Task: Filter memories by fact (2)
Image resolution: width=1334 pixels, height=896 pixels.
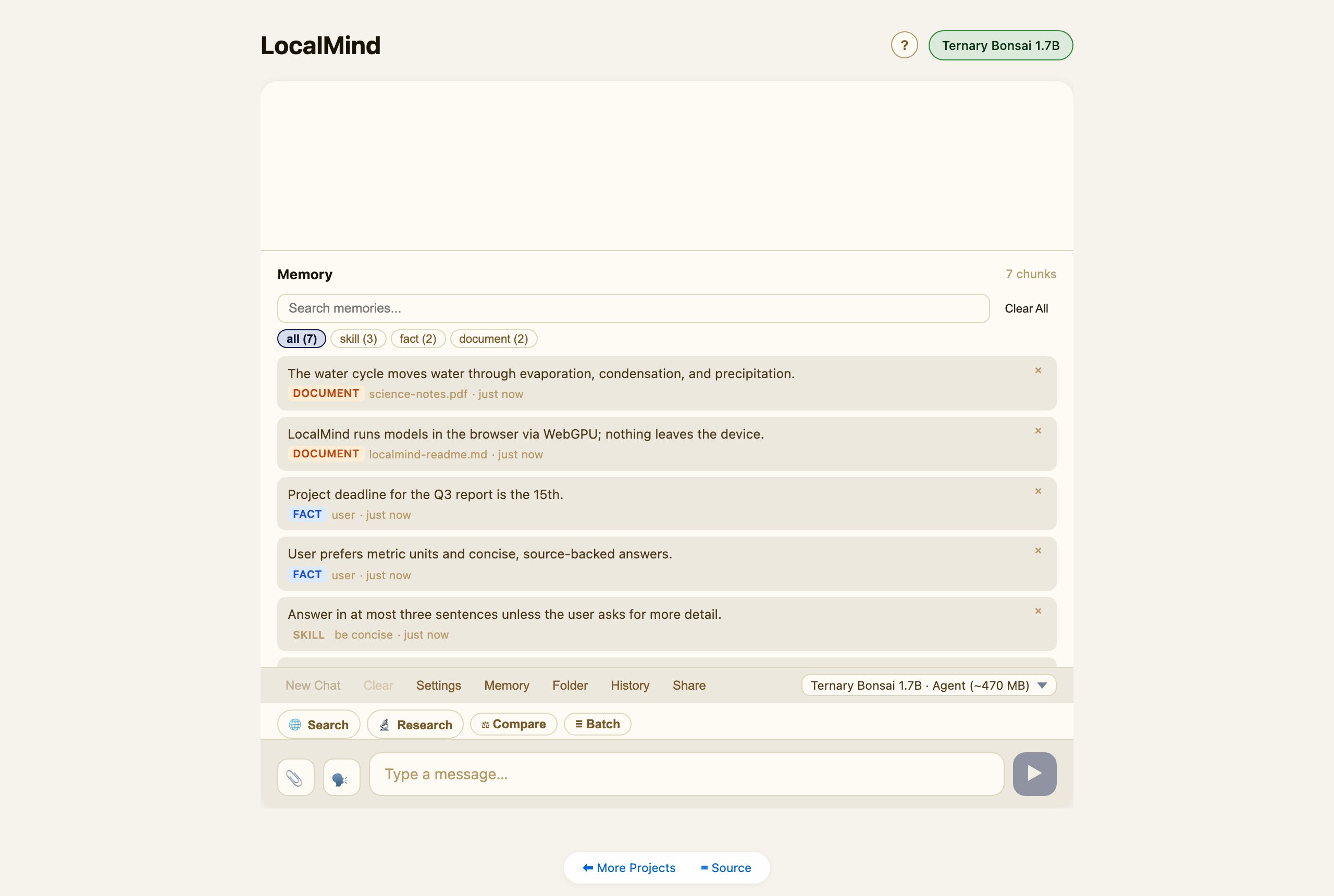Action: 418,339
